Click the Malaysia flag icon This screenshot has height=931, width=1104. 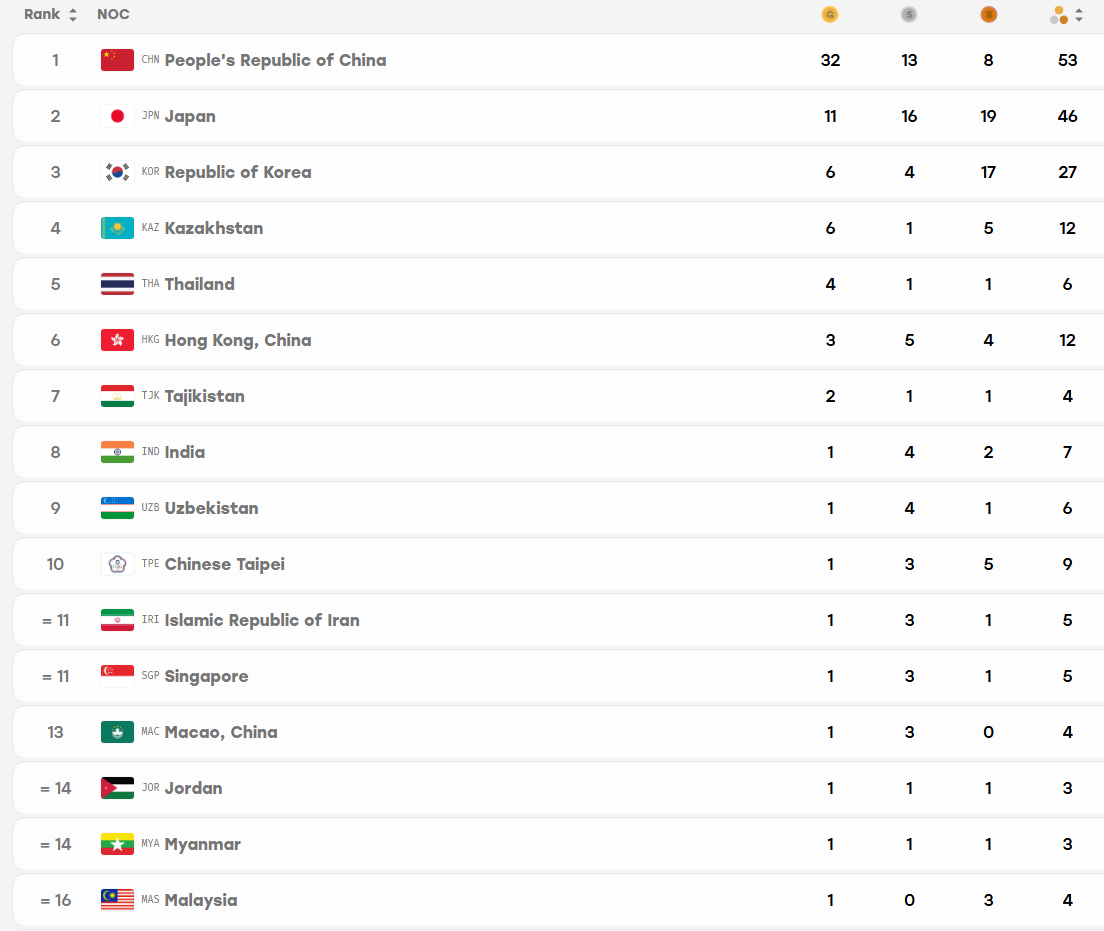[117, 900]
